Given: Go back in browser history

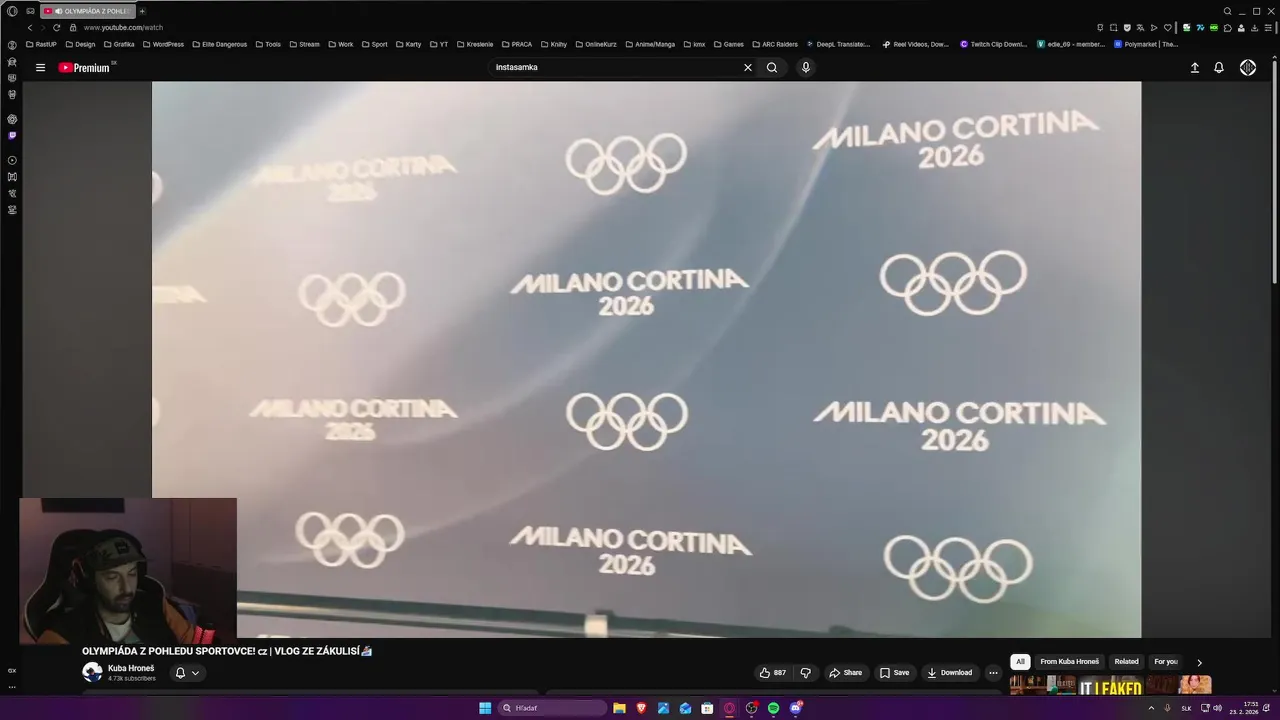Looking at the screenshot, I should 29,28.
